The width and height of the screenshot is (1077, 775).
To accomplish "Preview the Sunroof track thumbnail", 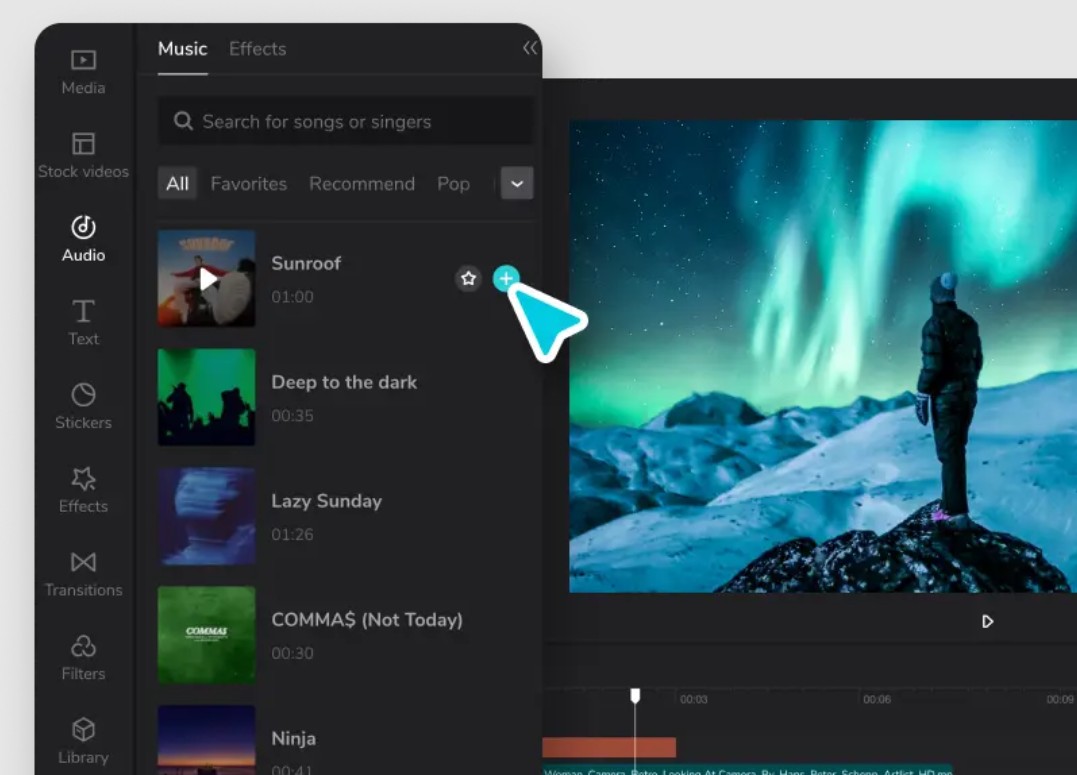I will click(207, 279).
